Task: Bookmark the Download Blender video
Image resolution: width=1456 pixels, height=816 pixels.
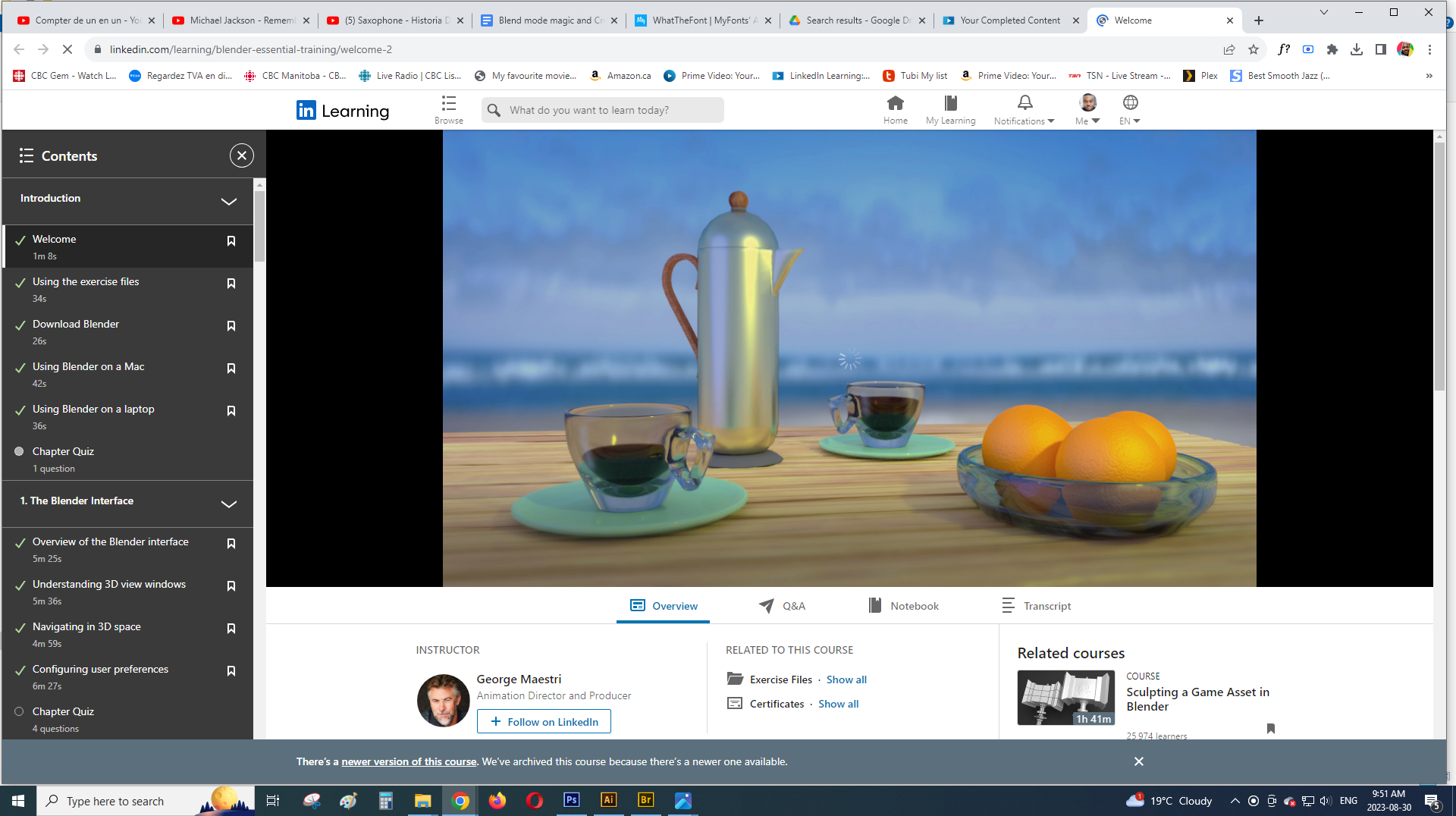Action: [231, 326]
